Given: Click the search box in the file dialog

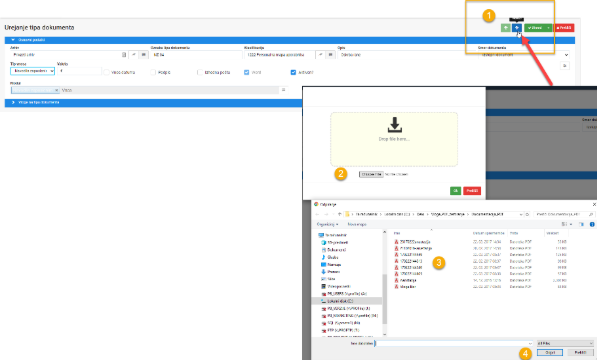Looking at the screenshot, I should tap(563, 214).
